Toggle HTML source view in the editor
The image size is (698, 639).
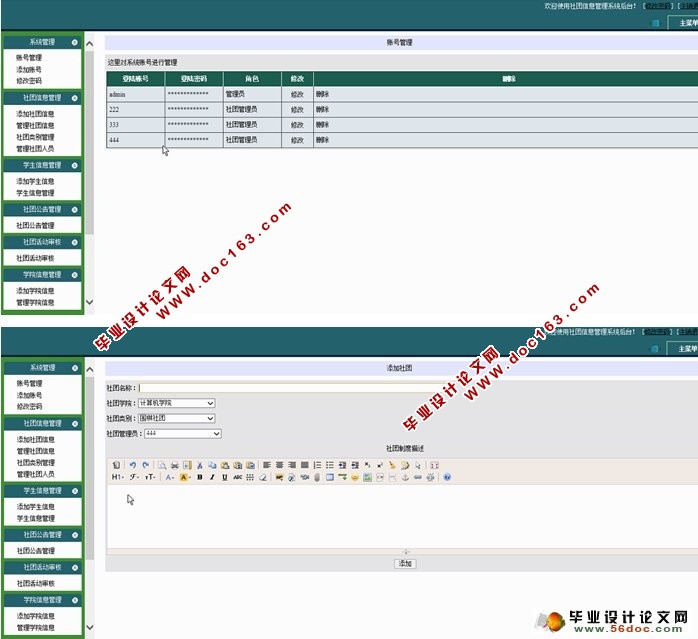point(116,465)
